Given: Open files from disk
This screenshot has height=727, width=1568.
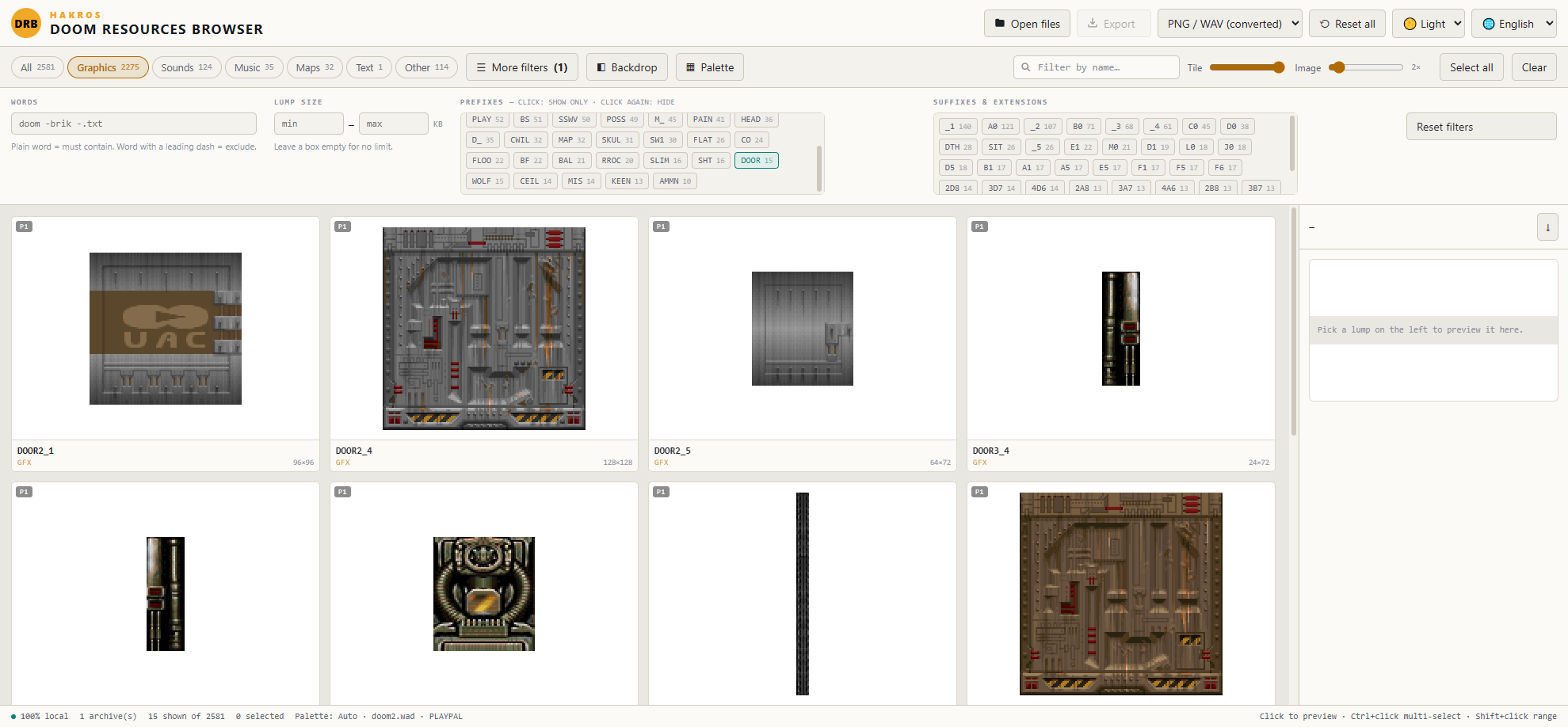Looking at the screenshot, I should [x=1027, y=24].
